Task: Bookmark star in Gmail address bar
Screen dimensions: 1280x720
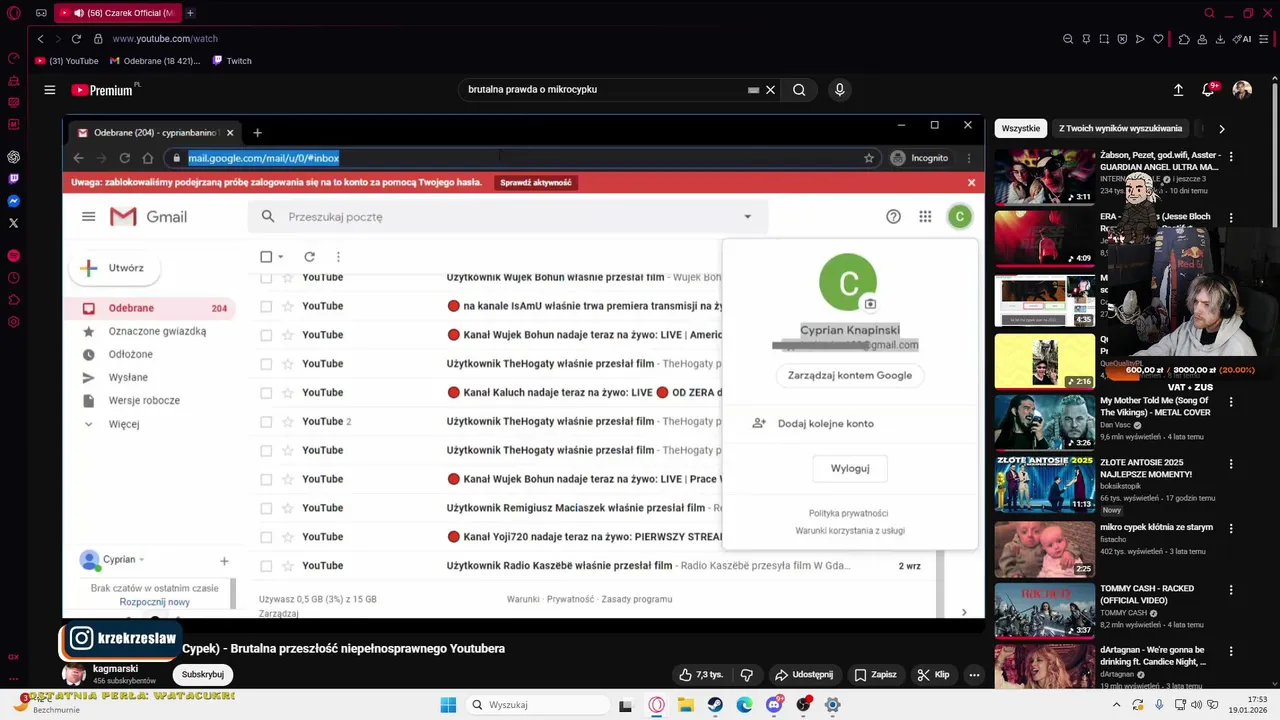Action: click(x=869, y=158)
